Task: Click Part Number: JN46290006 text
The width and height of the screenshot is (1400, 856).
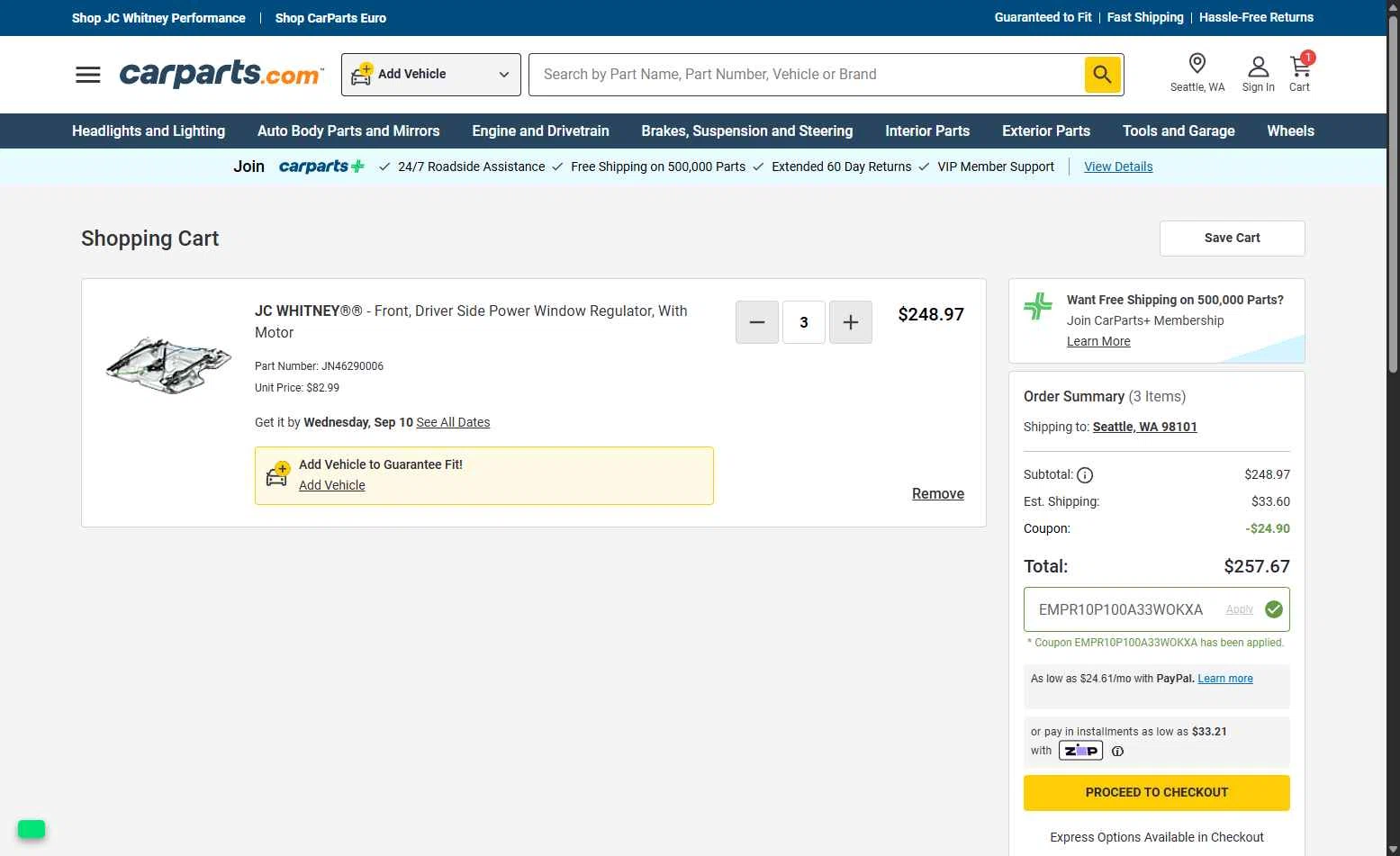Action: [319, 366]
